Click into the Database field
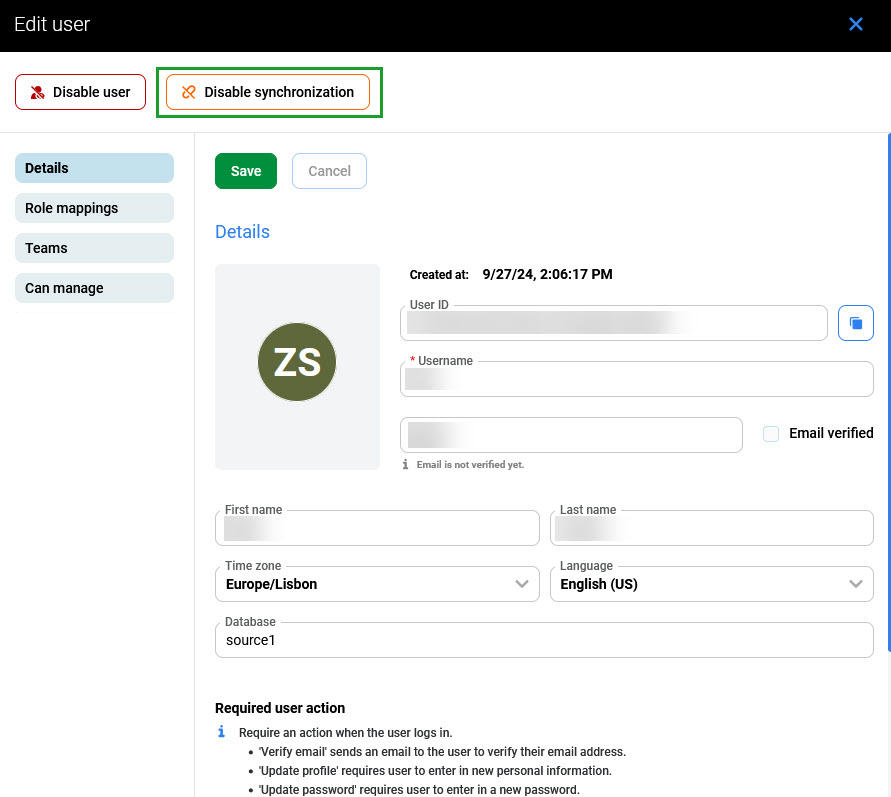Image resolution: width=891 pixels, height=797 pixels. 543,641
